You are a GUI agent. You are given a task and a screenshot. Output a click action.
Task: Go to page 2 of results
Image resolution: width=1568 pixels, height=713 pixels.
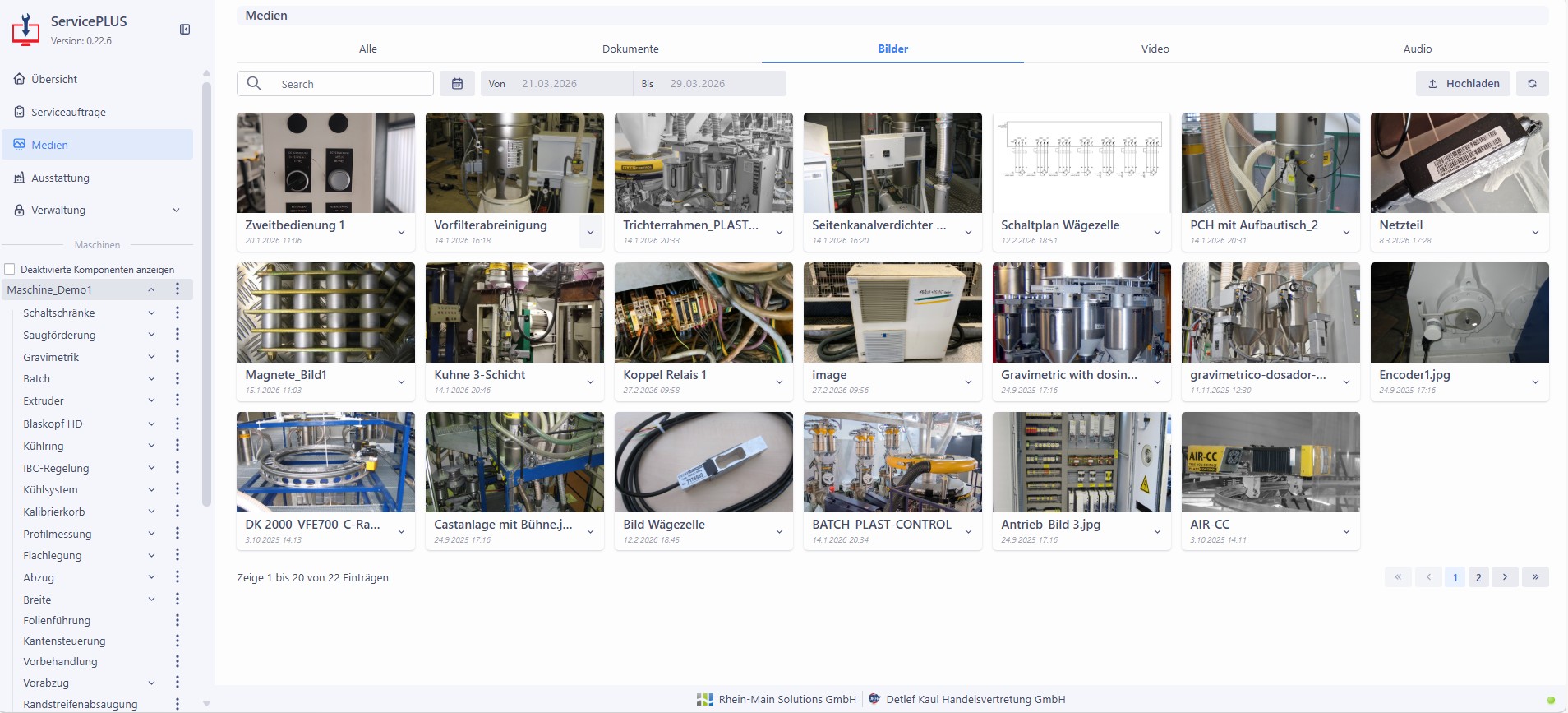(x=1478, y=577)
